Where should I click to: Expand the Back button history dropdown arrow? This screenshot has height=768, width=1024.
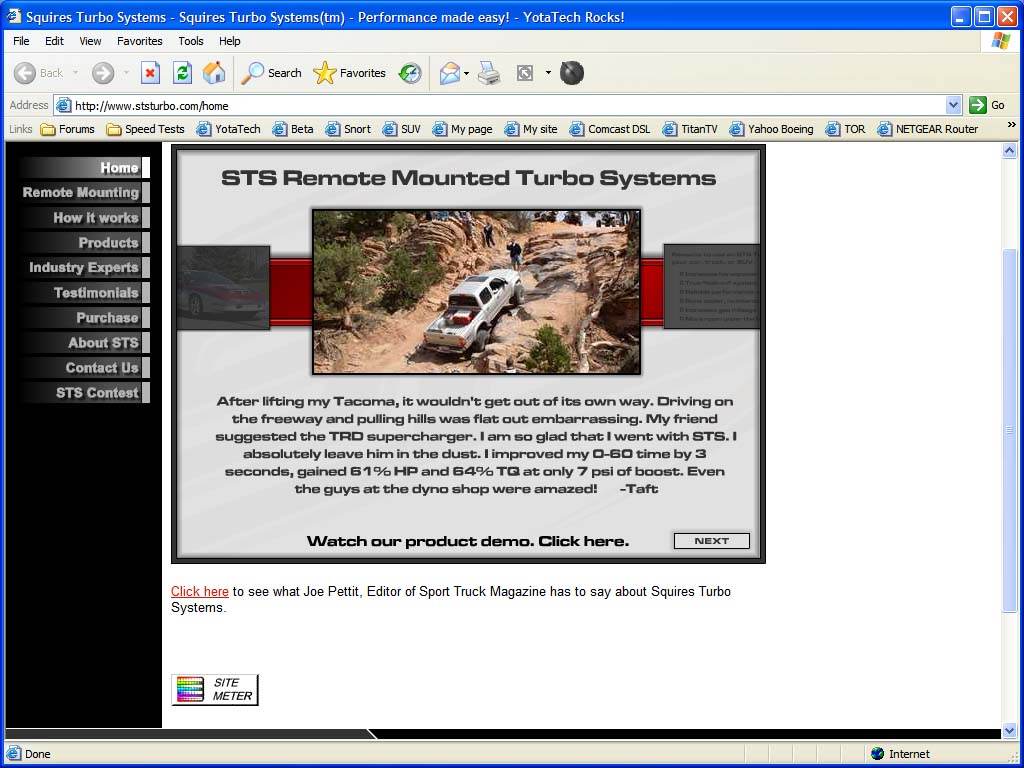click(76, 73)
